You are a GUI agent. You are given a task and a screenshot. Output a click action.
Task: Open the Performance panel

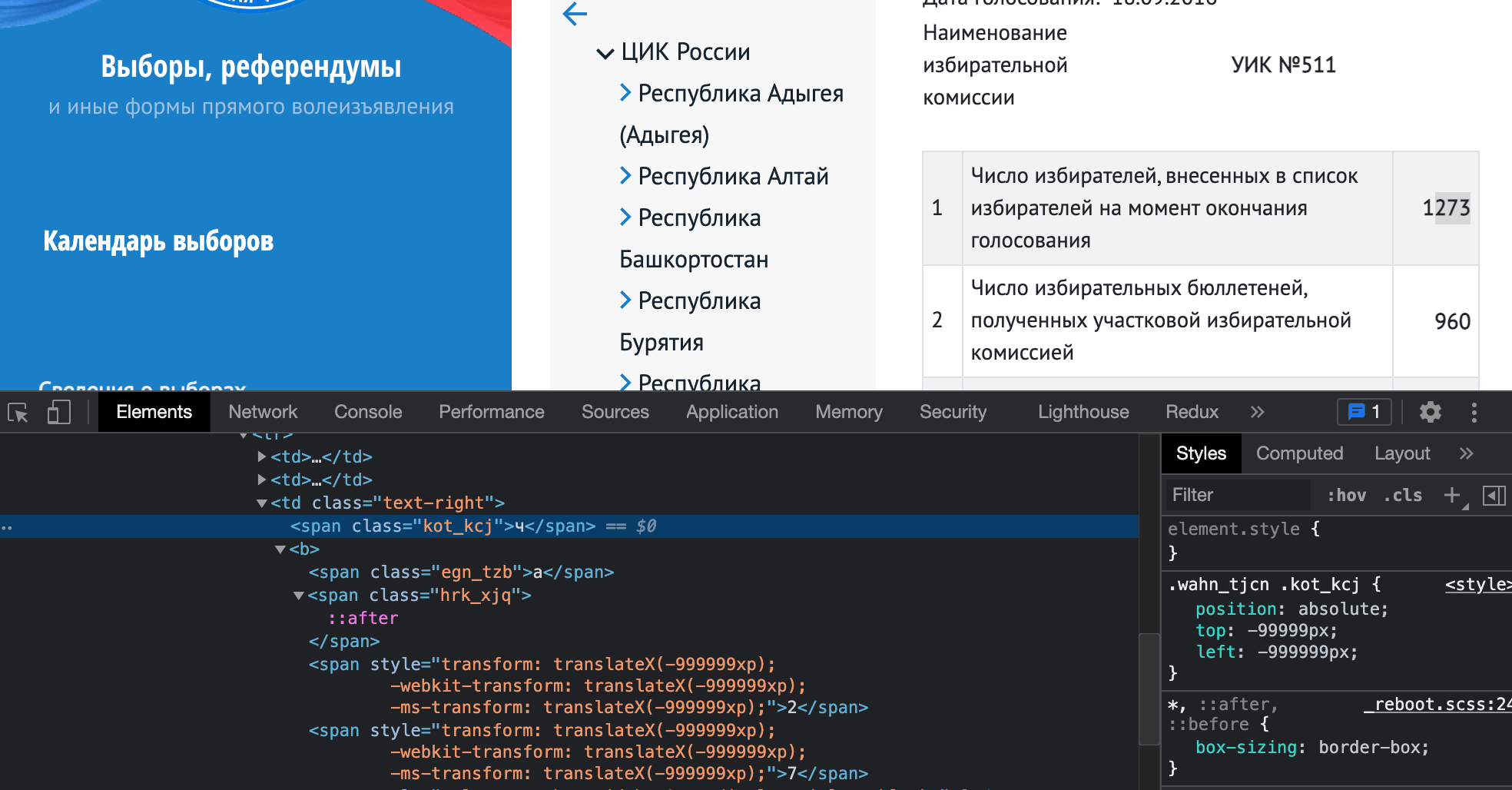492,412
